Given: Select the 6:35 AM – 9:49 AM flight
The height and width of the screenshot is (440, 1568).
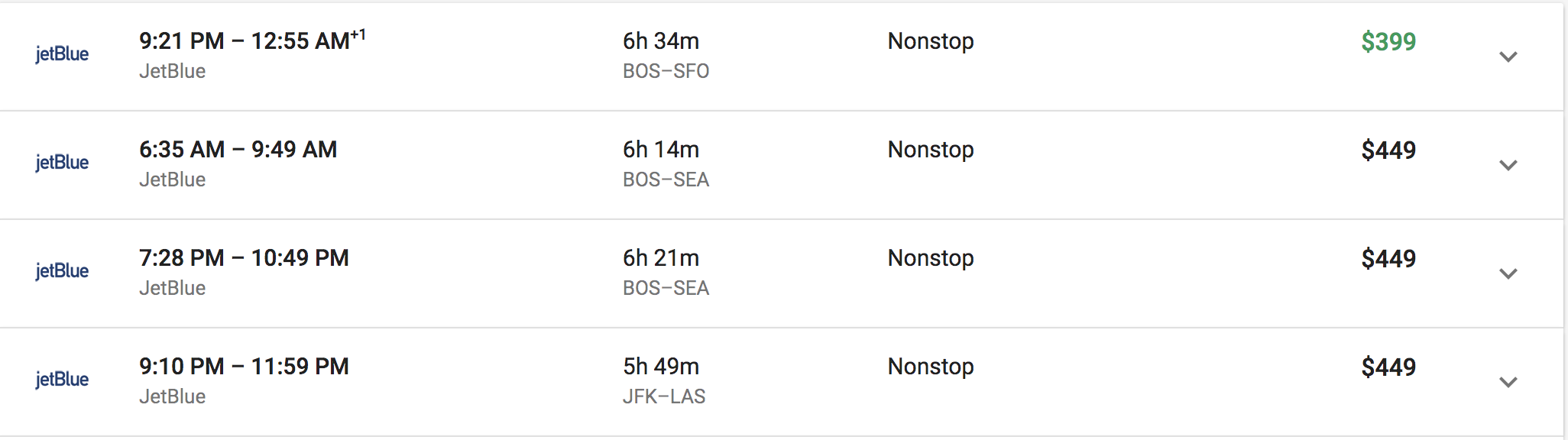Looking at the screenshot, I should pyautogui.click(x=781, y=165).
